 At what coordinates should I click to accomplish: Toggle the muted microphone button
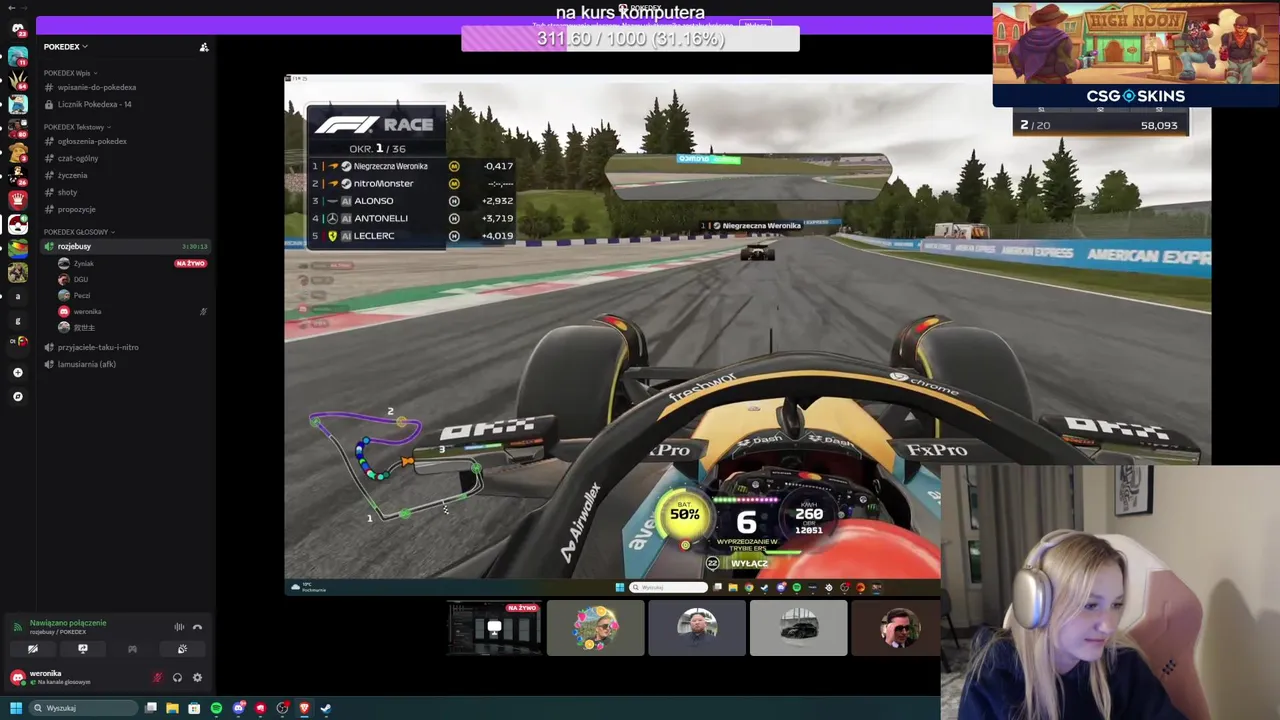(x=157, y=678)
